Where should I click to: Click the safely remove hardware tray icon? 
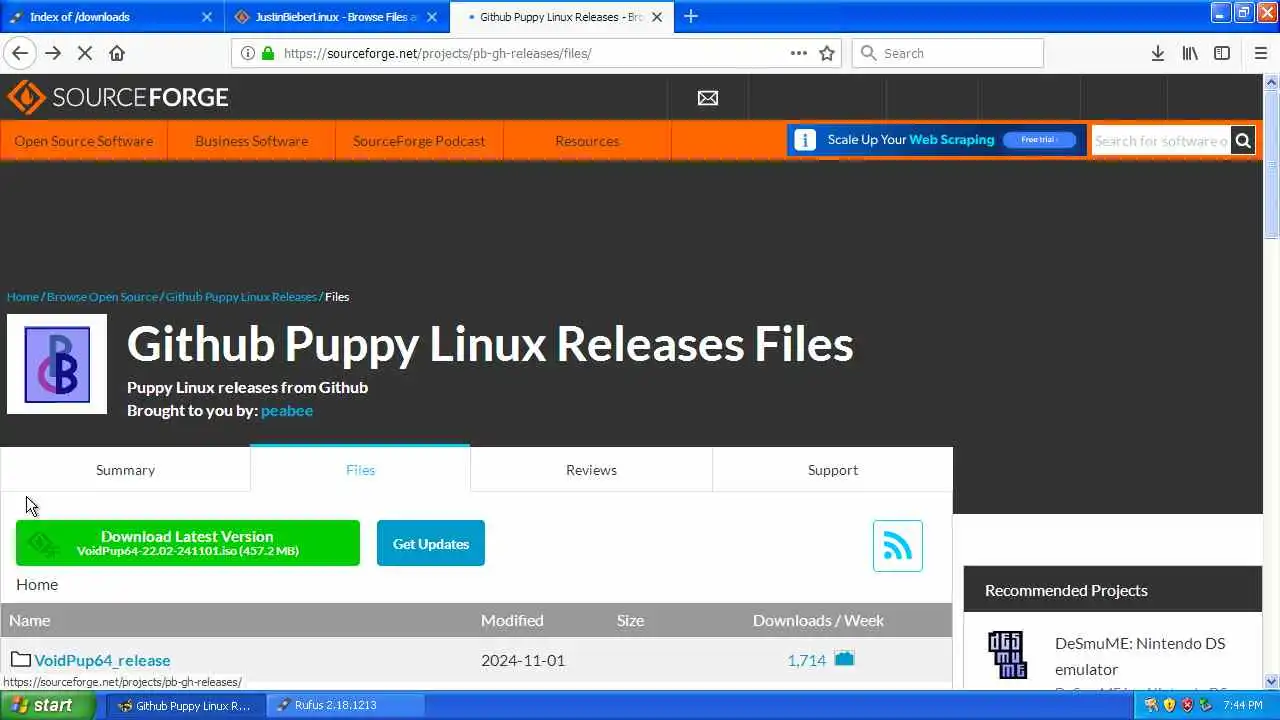tap(1206, 705)
